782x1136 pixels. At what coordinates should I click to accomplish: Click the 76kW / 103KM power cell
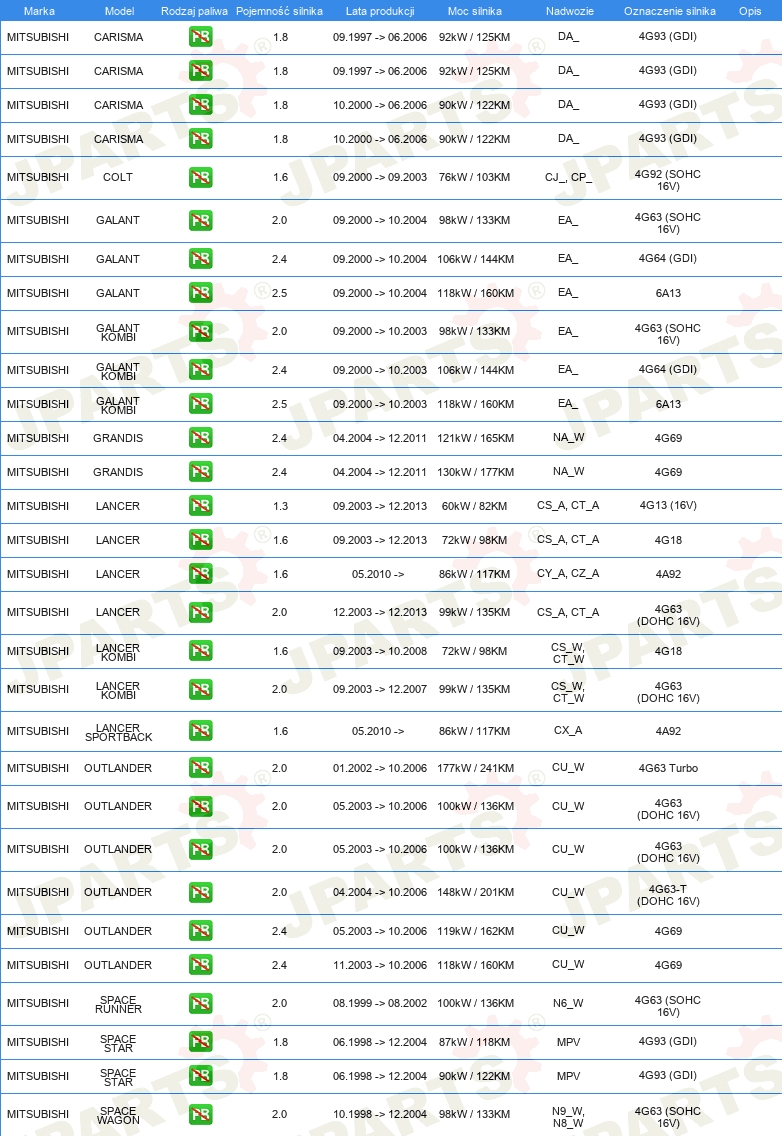coord(475,177)
